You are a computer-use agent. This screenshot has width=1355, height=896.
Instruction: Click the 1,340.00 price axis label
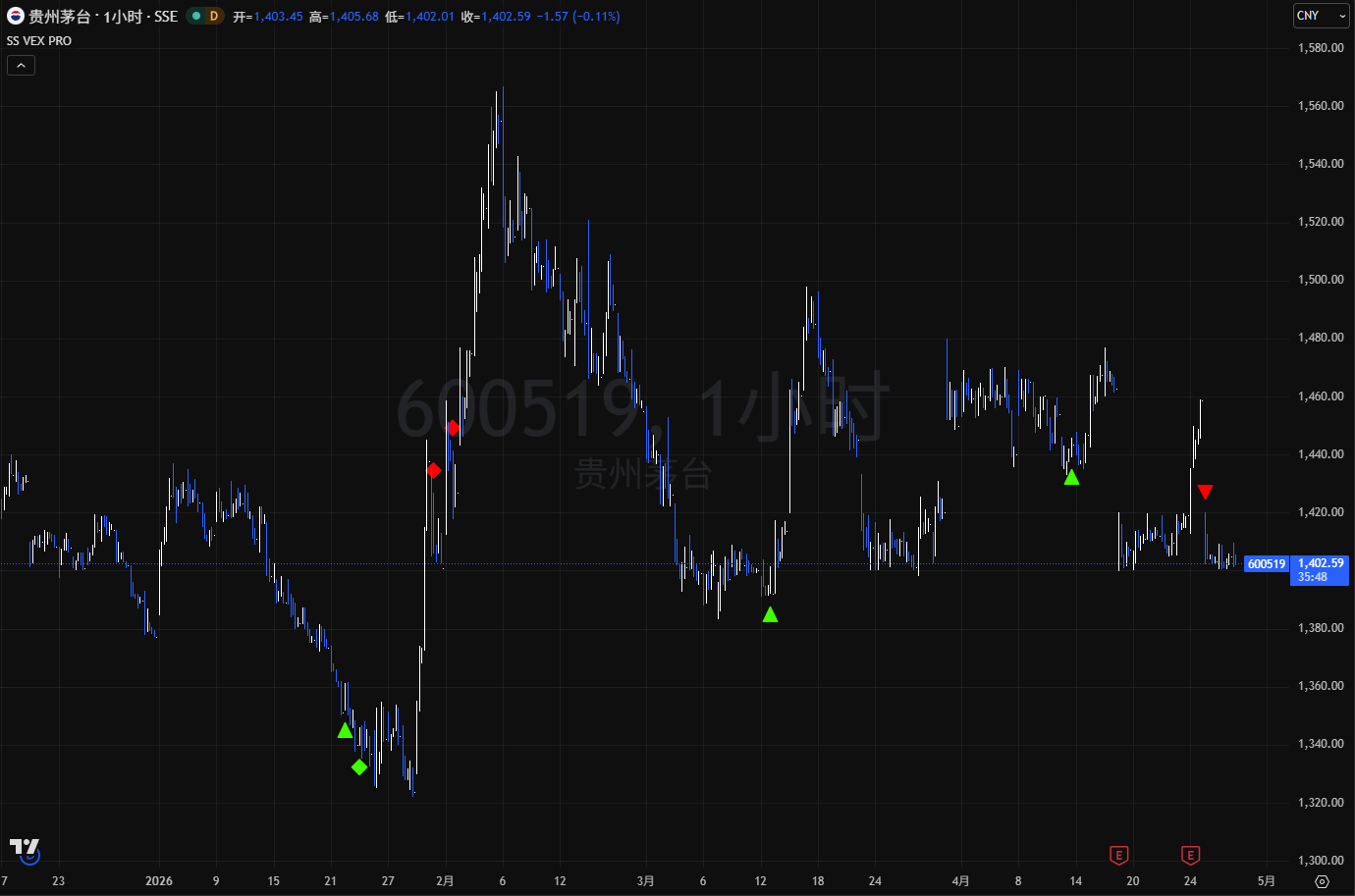point(1321,744)
